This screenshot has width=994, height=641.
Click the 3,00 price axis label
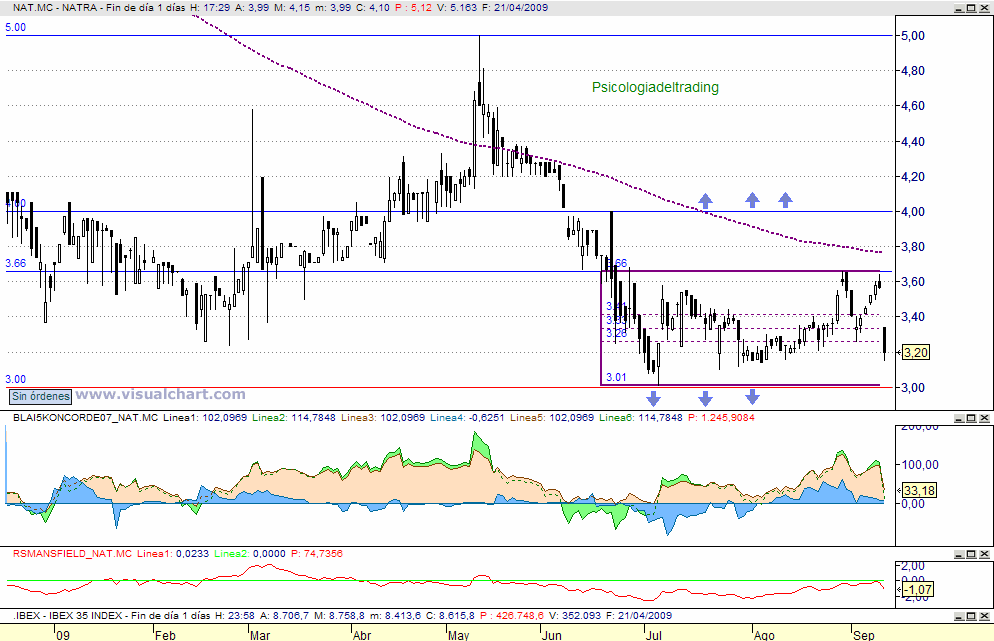click(x=913, y=387)
